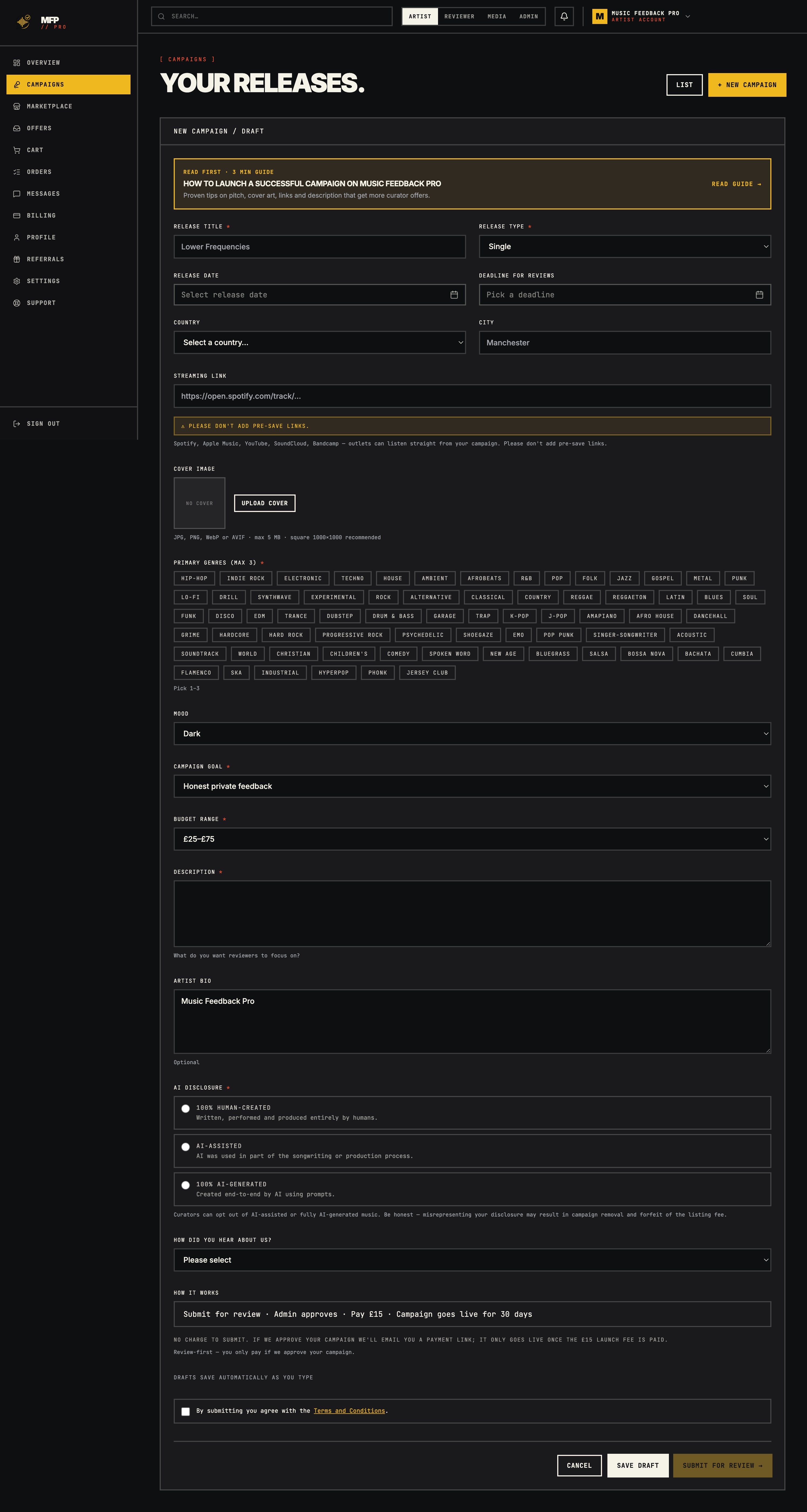
Task: Click the Cancel button
Action: pos(579,1466)
